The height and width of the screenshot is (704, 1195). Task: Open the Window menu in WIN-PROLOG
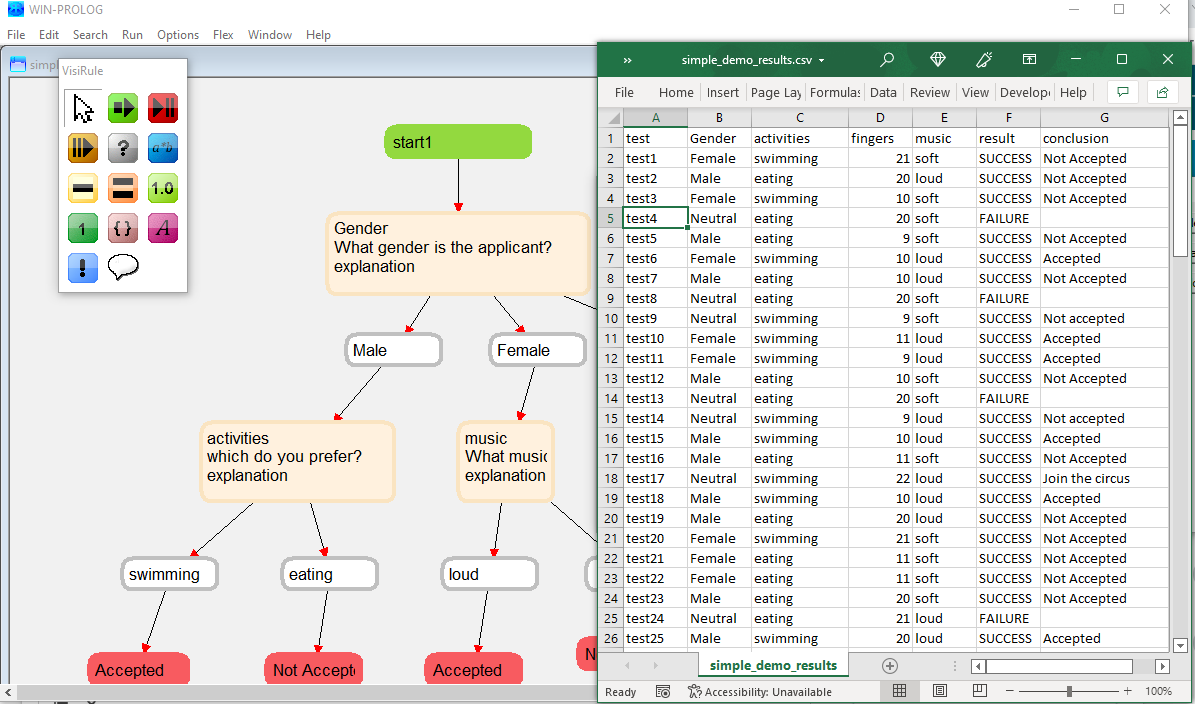(270, 35)
